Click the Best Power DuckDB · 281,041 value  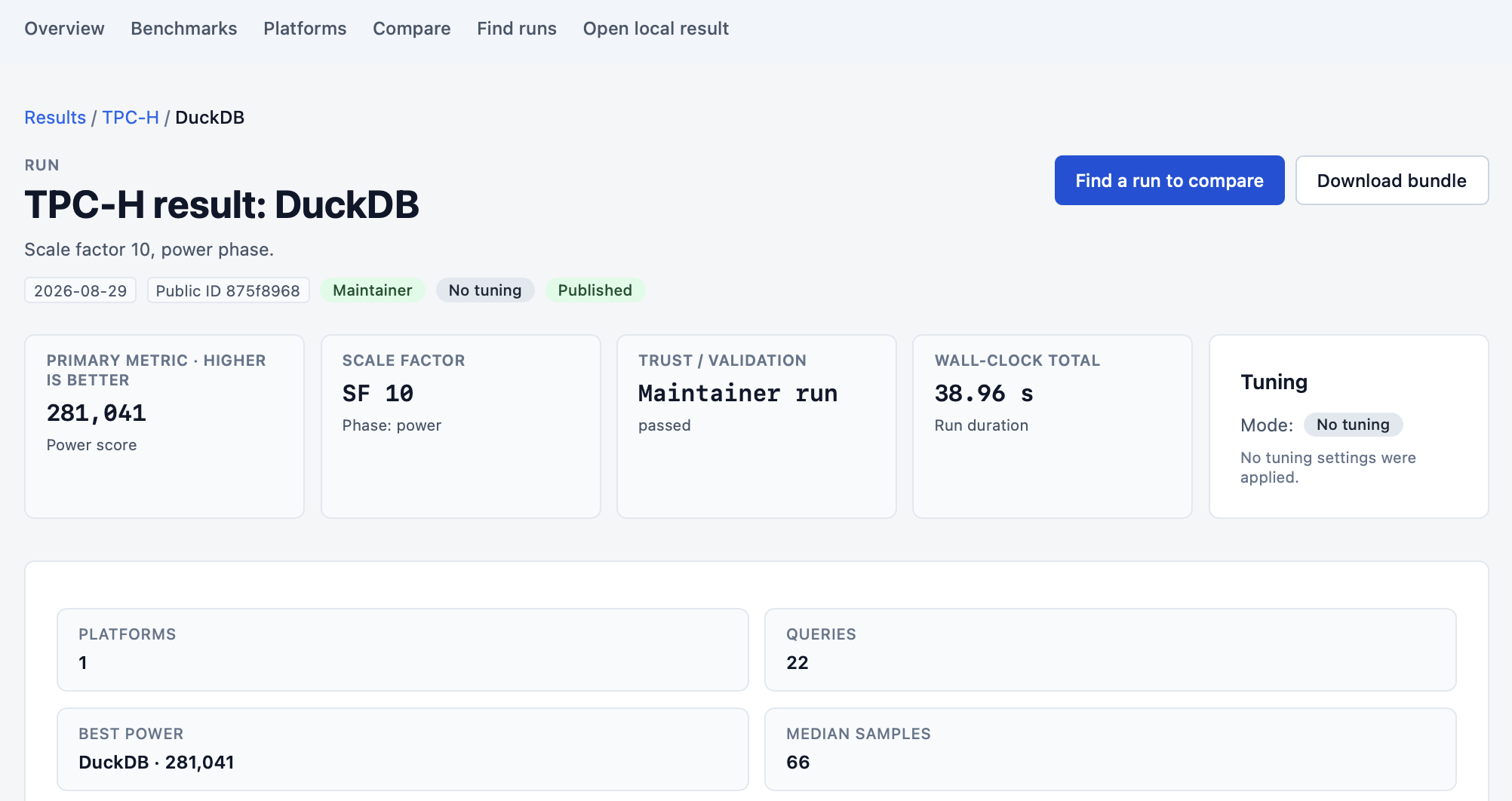coord(156,763)
